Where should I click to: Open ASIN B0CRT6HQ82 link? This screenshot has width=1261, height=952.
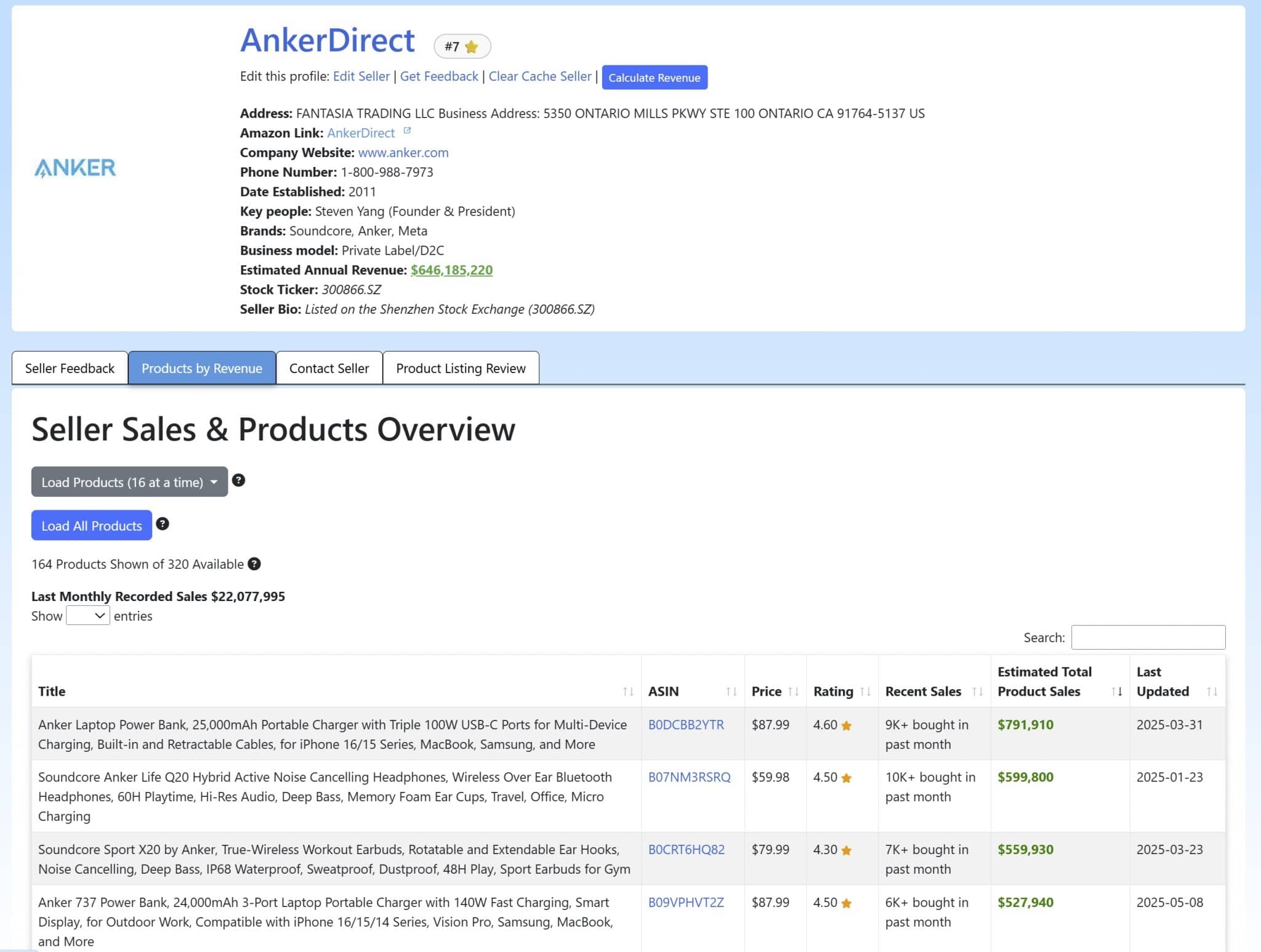click(687, 849)
